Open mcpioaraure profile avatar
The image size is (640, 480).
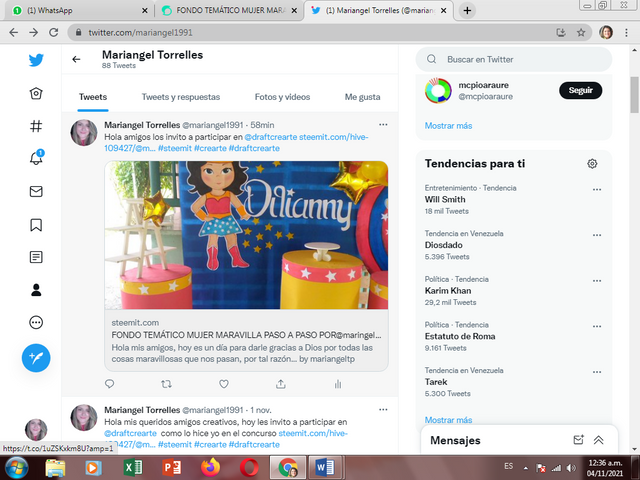pos(438,90)
